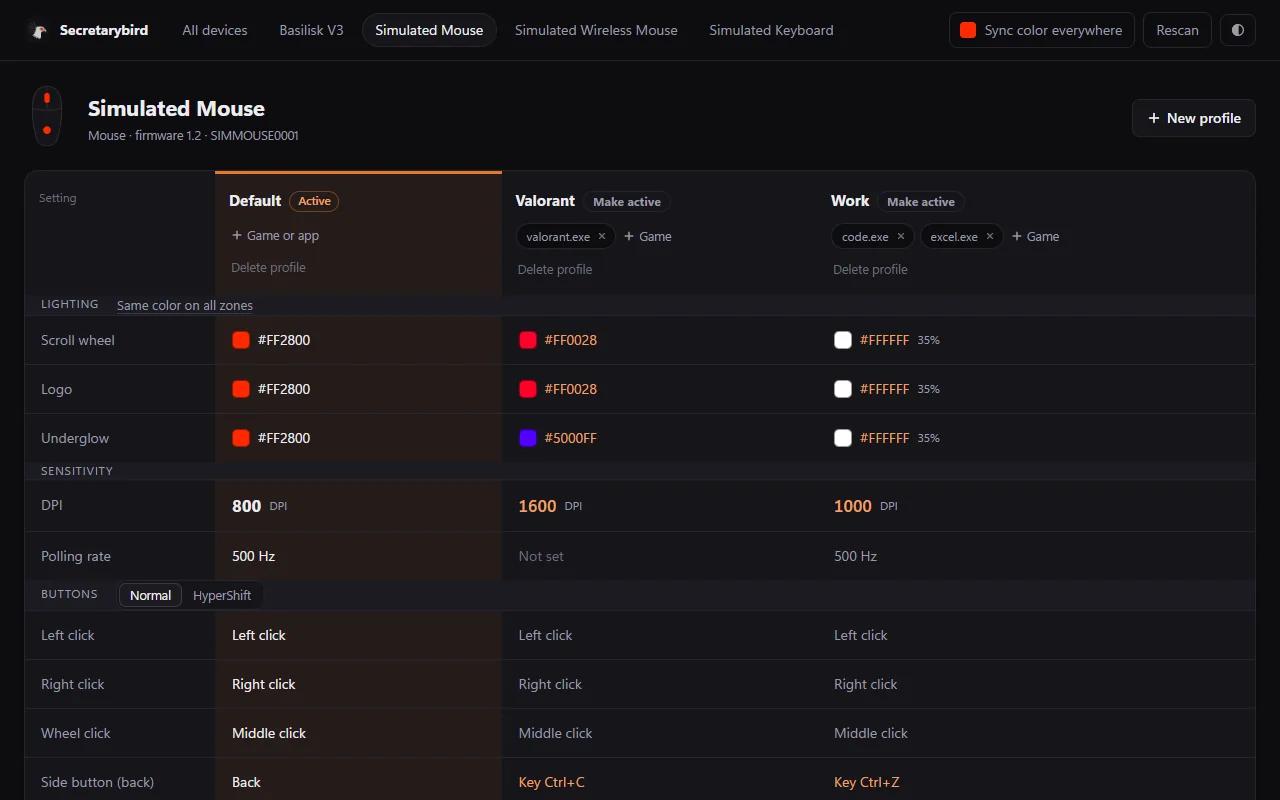Open the Simulated Keyboard tab

coord(771,30)
